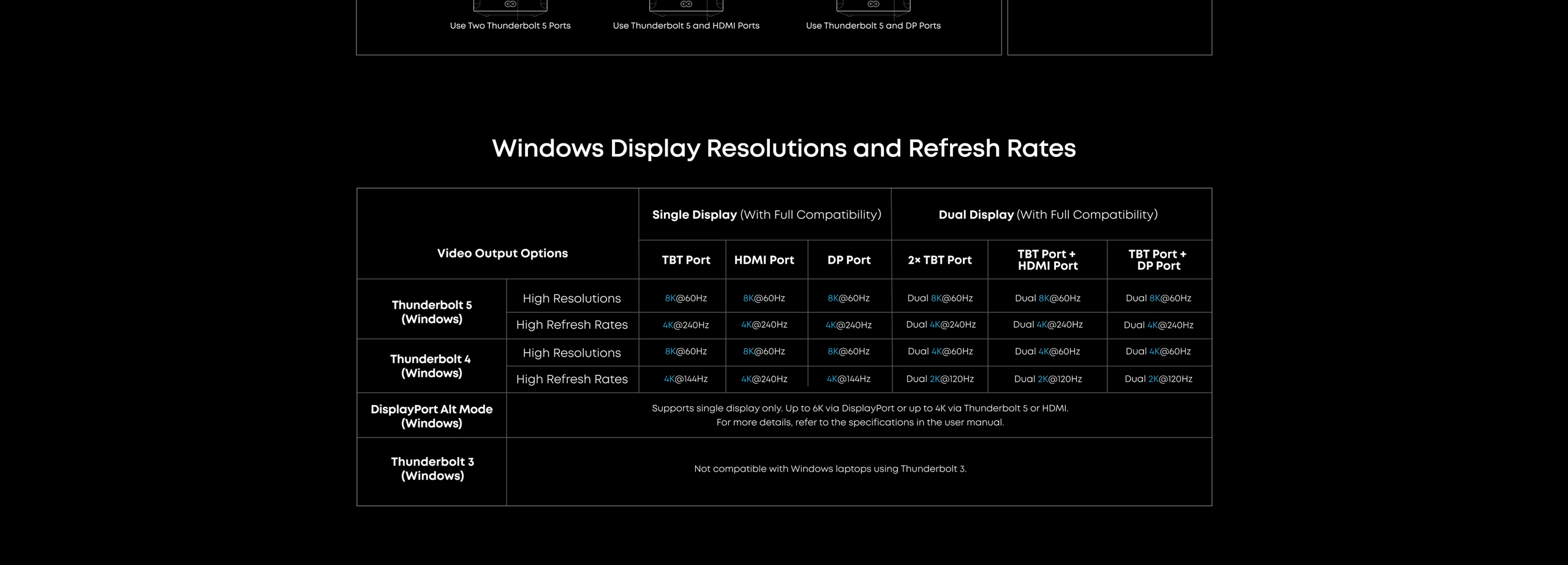Screen dimensions: 1568x565
Task: Select the 'Use Thunderbolt 5 and HDMI Ports' caption
Action: point(686,26)
